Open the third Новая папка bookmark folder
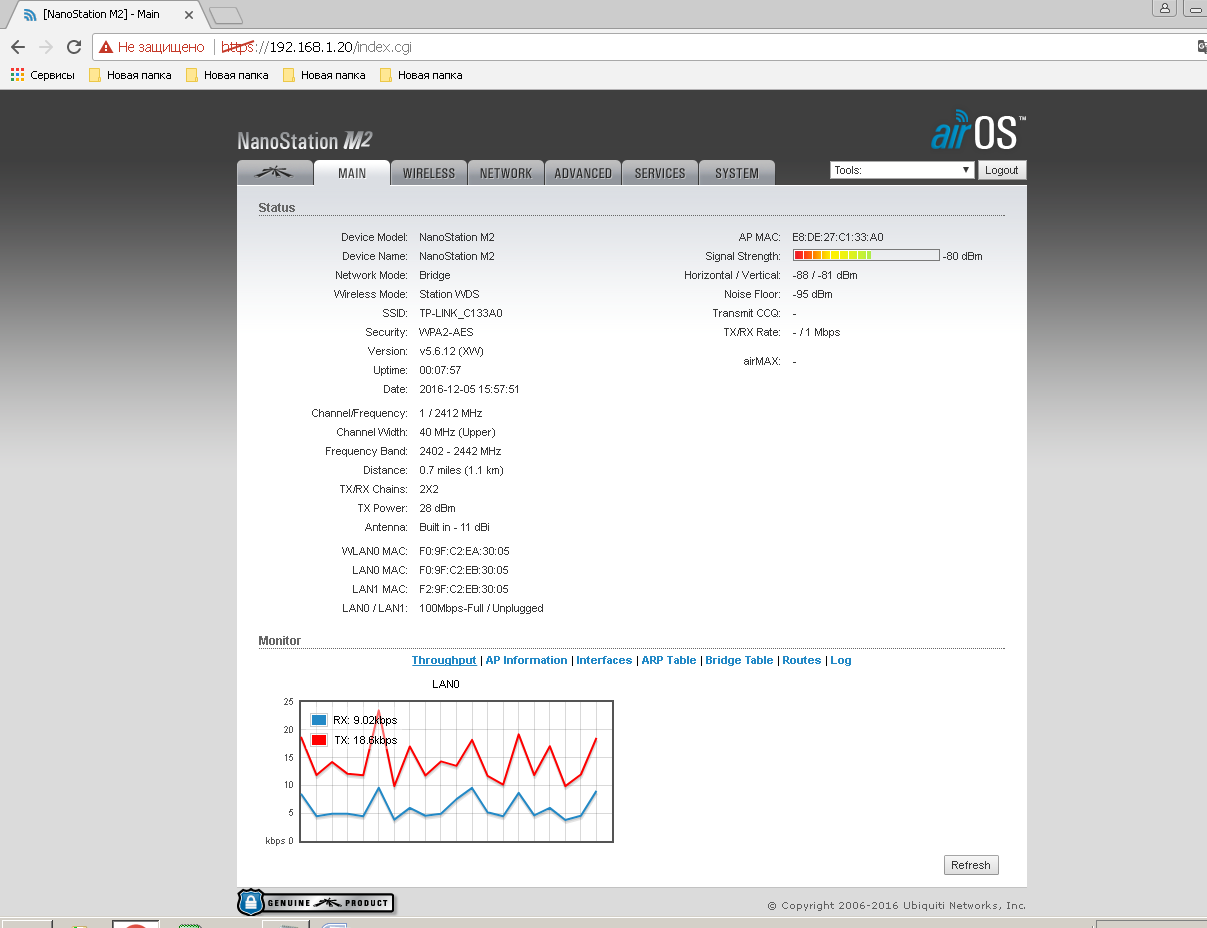Screen dimensions: 1207x928 (x=324, y=75)
